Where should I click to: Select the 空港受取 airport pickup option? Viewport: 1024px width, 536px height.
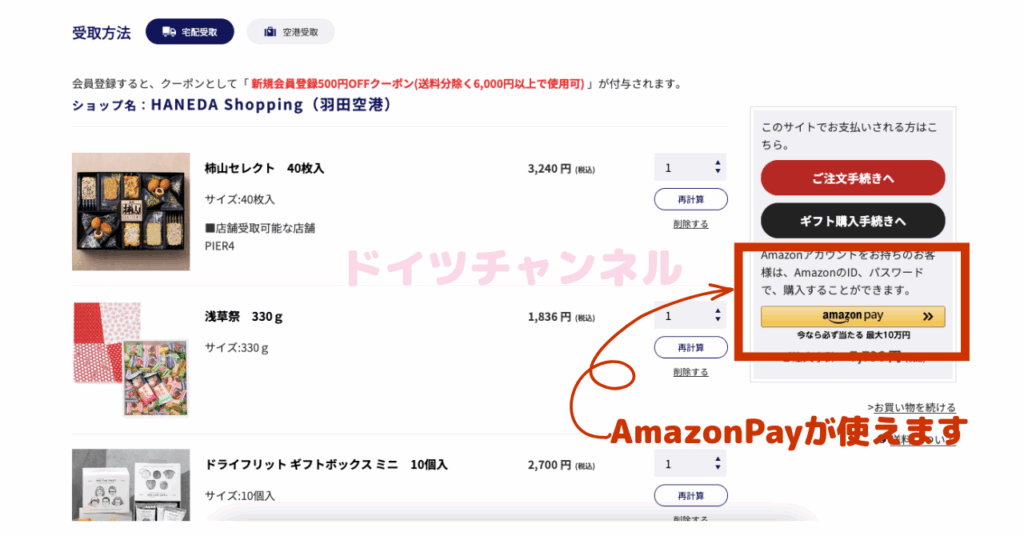tap(291, 31)
